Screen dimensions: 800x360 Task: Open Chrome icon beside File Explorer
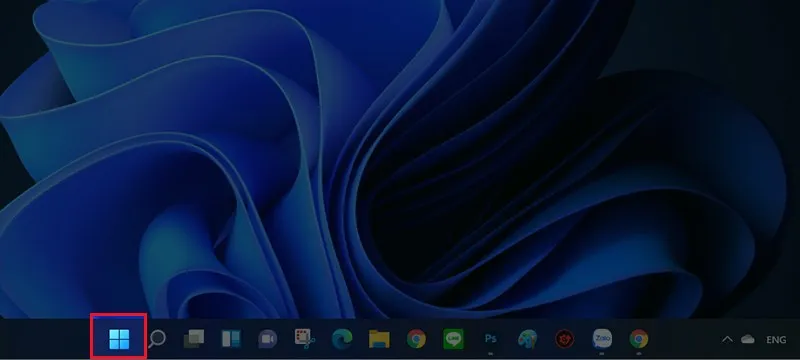[416, 339]
